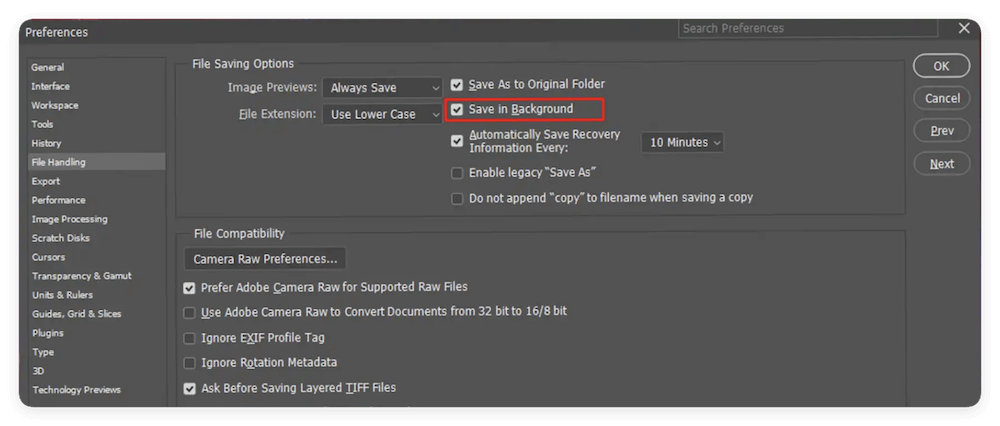1000x426 pixels.
Task: Check Ignore Rotation Metadata
Action: coord(189,363)
